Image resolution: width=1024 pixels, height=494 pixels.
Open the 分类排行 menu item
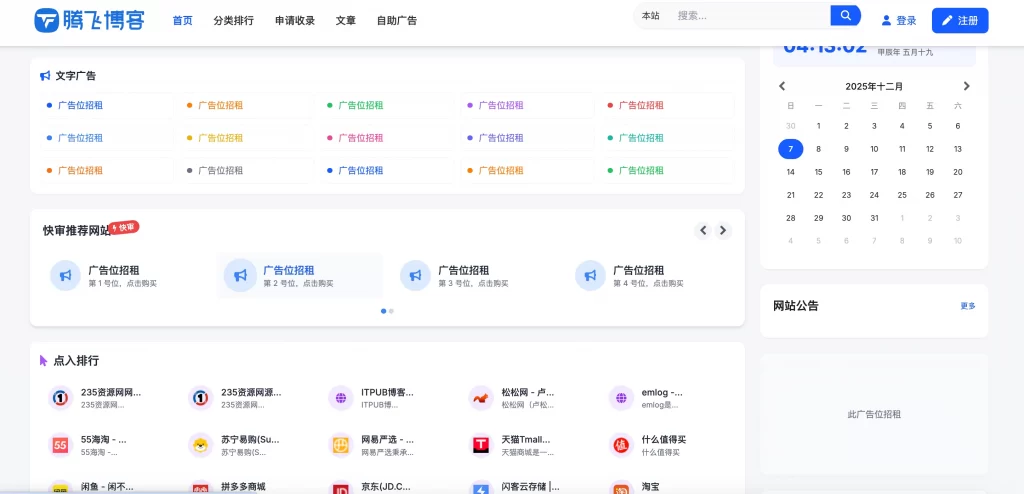pos(233,20)
